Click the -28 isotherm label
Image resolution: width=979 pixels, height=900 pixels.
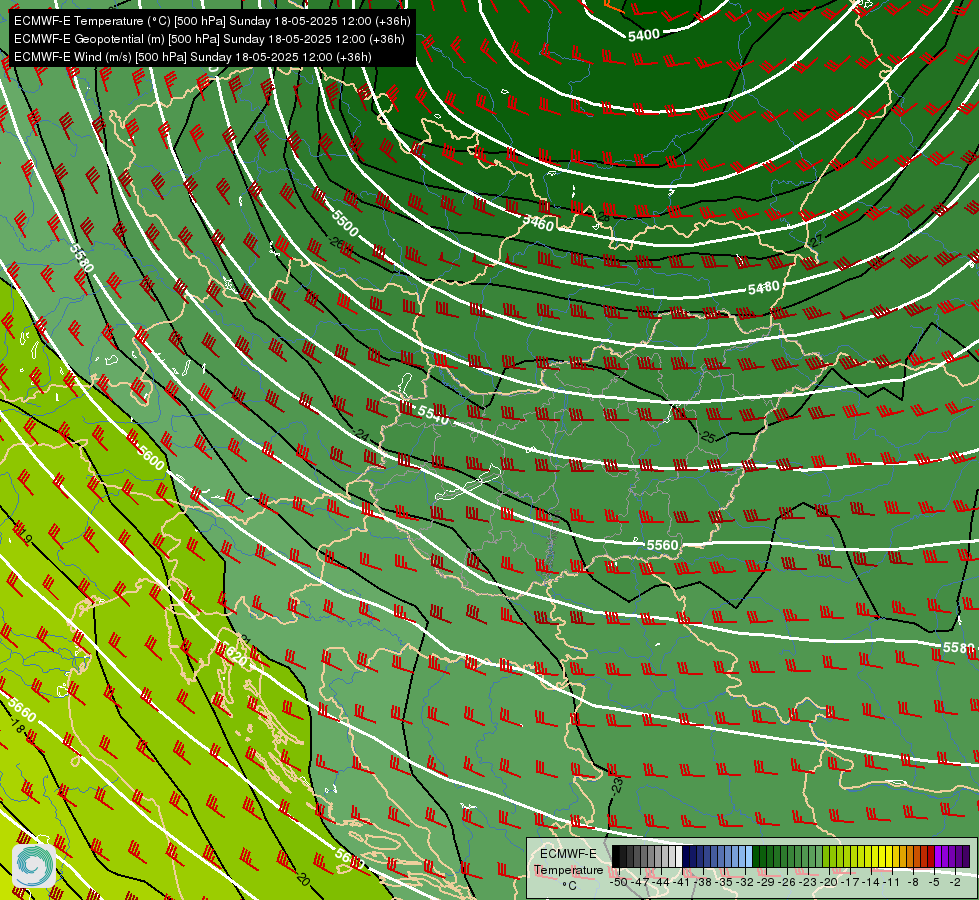(x=602, y=217)
